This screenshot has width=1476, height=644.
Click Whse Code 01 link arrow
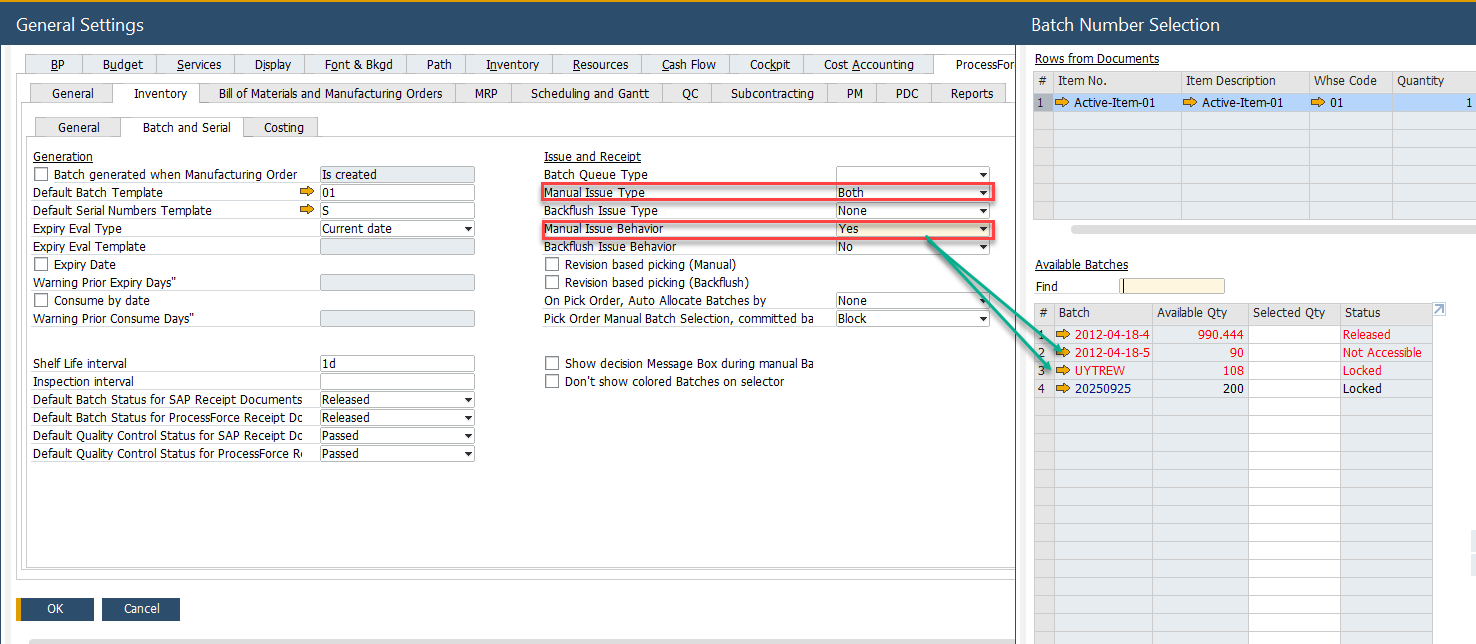(1318, 102)
